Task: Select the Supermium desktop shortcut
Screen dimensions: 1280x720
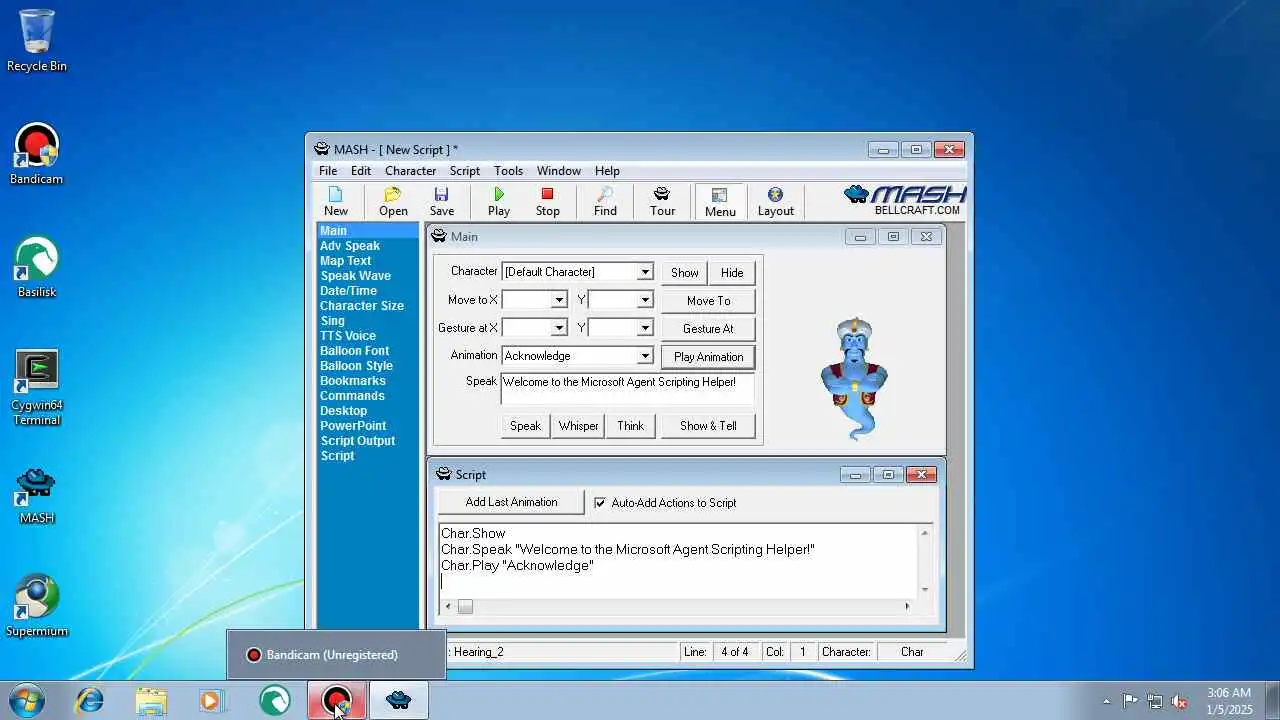Action: [37, 607]
